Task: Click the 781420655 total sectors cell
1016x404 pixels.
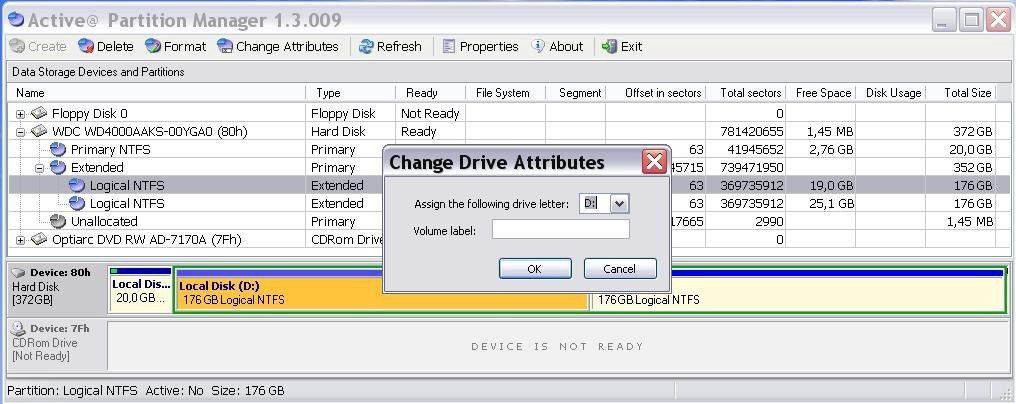Action: coord(751,132)
